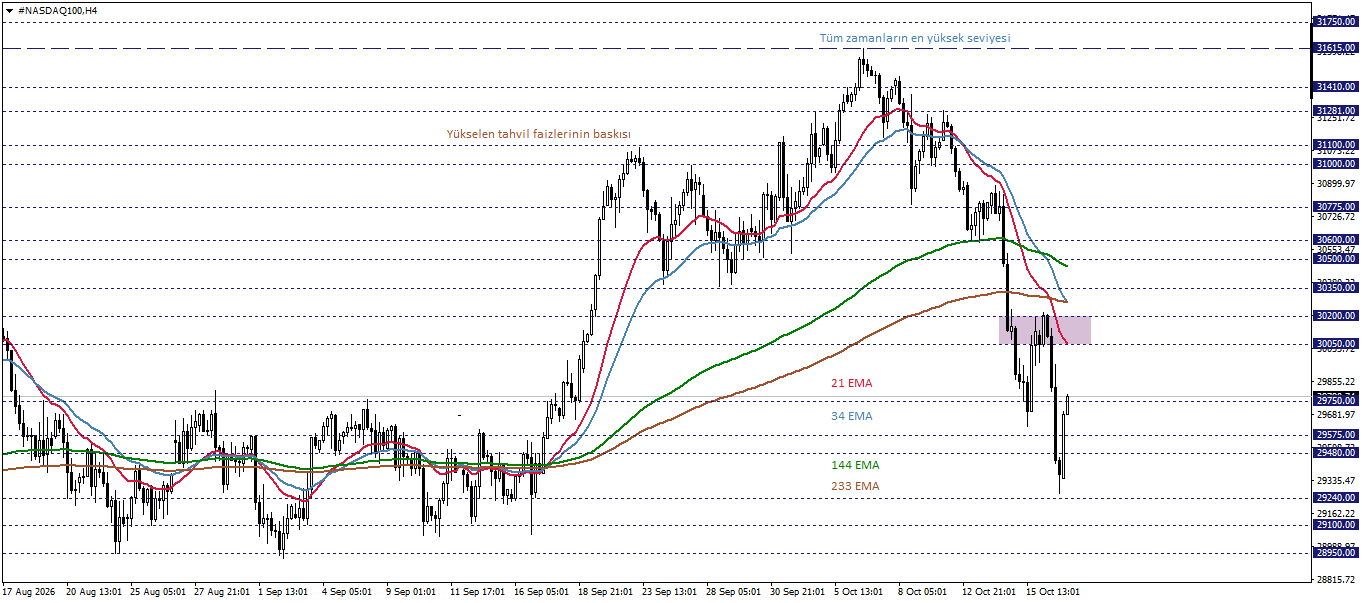Select the purple shaded zone rectangle
The height and width of the screenshot is (603, 1362).
click(1045, 330)
